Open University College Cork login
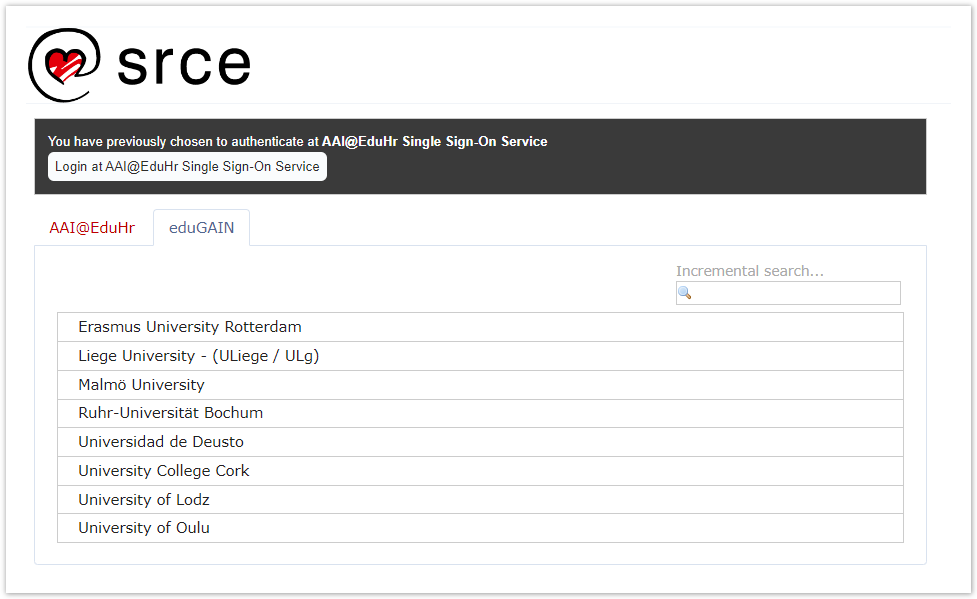The image size is (977, 599). point(164,471)
